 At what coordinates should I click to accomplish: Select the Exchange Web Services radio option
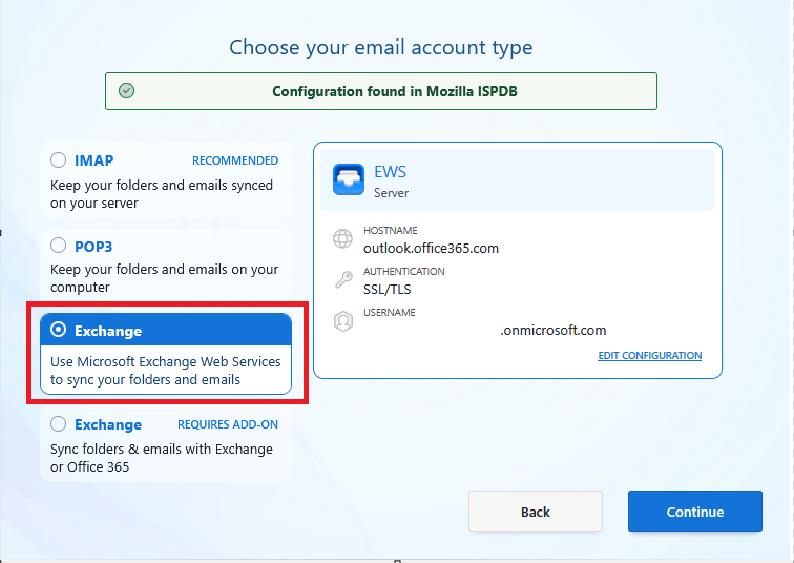point(58,330)
